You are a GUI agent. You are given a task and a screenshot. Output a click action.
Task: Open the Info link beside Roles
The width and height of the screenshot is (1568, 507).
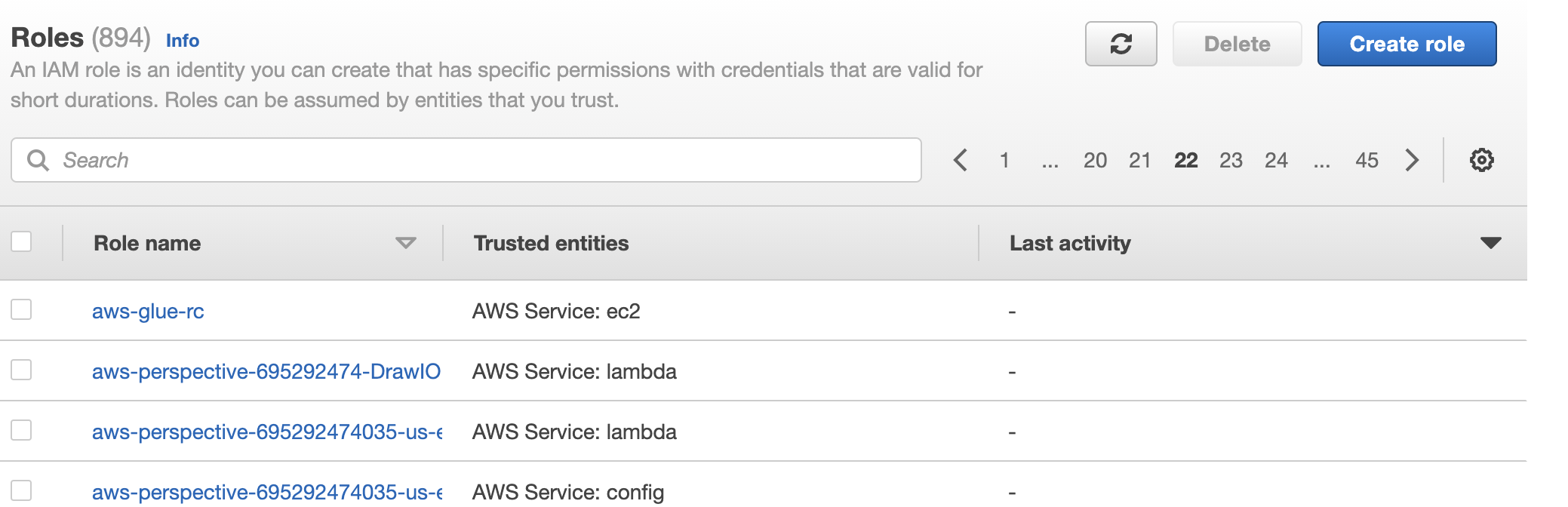(183, 41)
